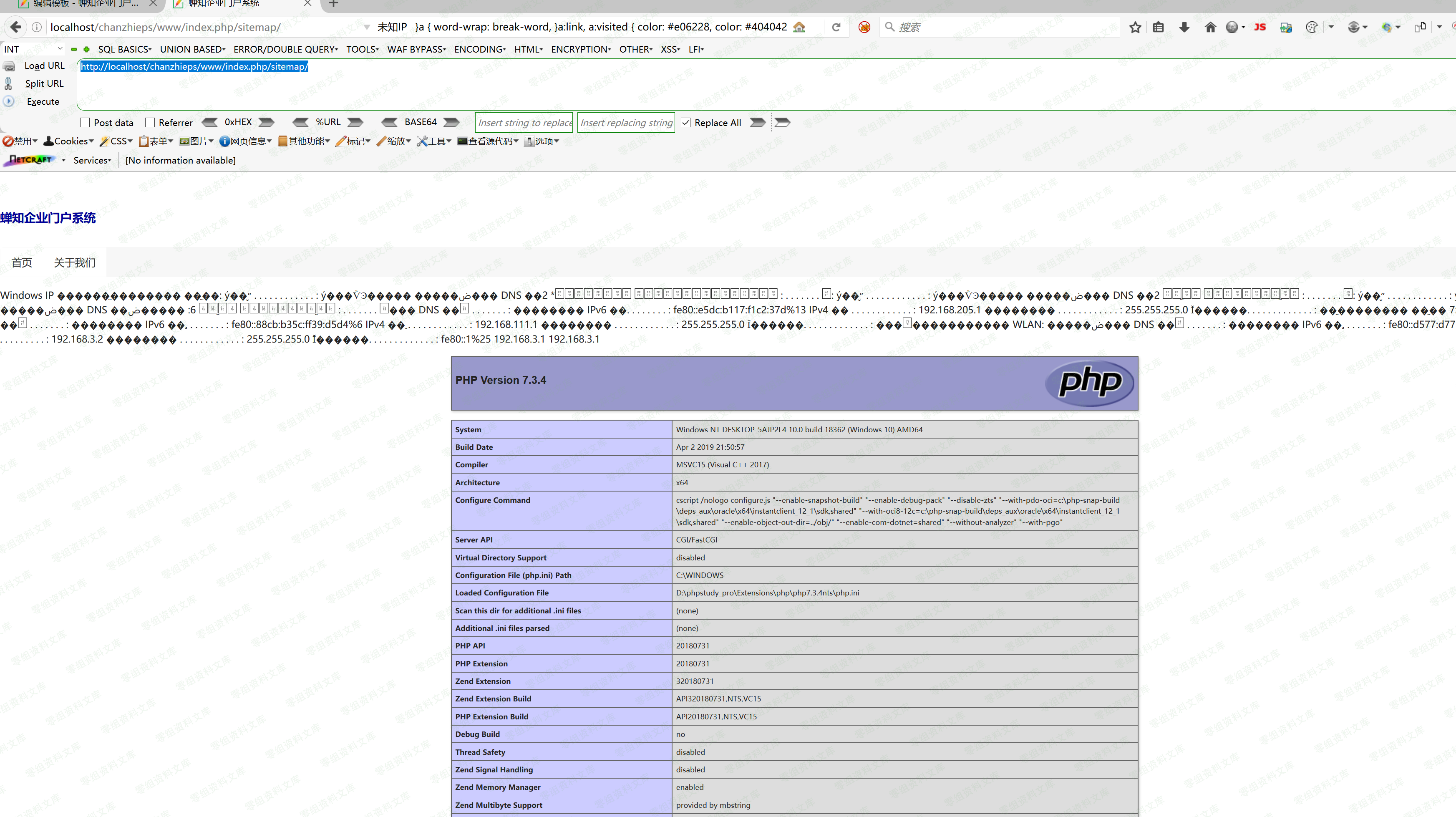Click the Load URL icon in HackBar
The image size is (1456, 817).
tap(9, 66)
